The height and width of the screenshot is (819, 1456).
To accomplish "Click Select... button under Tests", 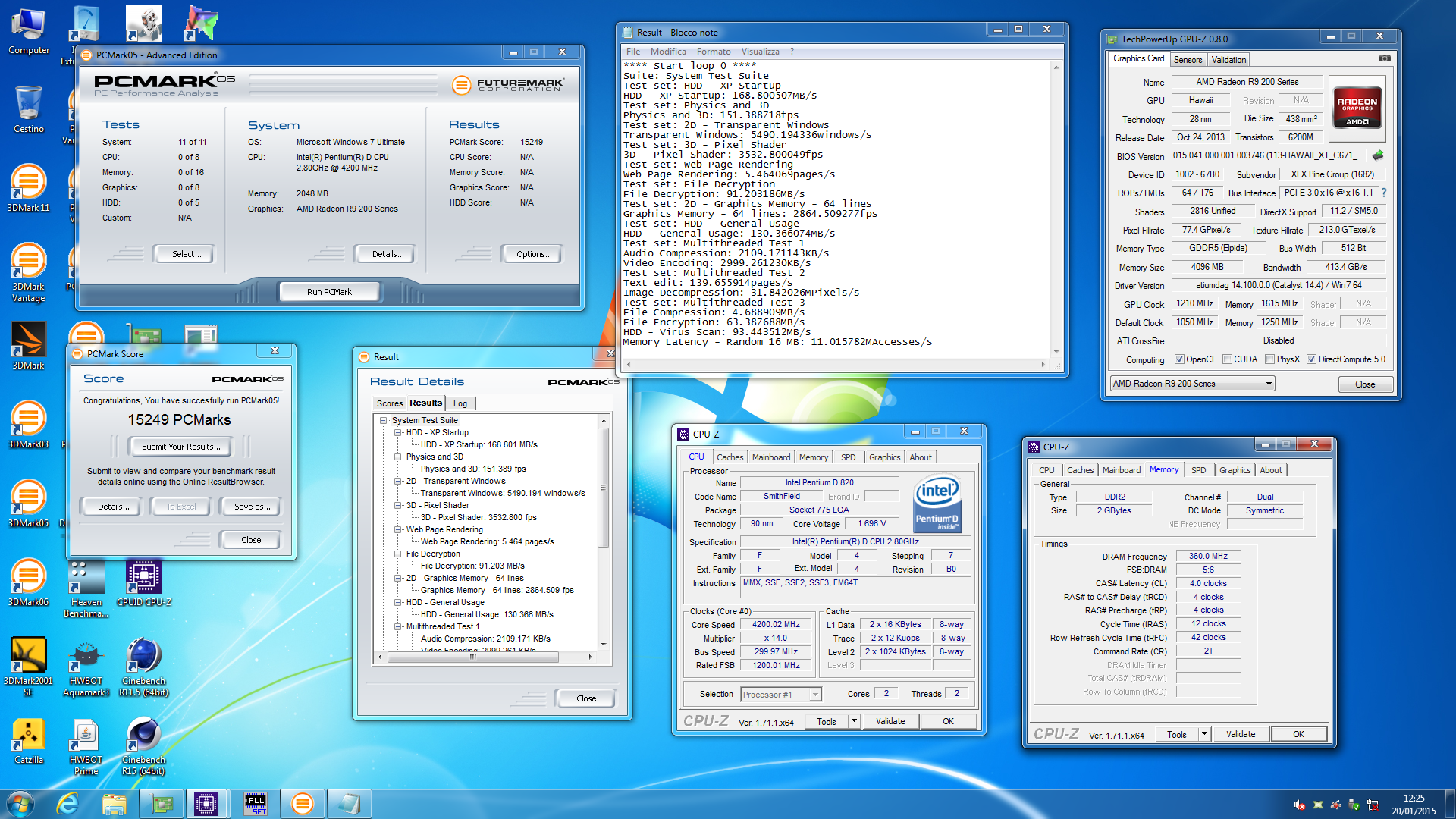I will pyautogui.click(x=186, y=254).
